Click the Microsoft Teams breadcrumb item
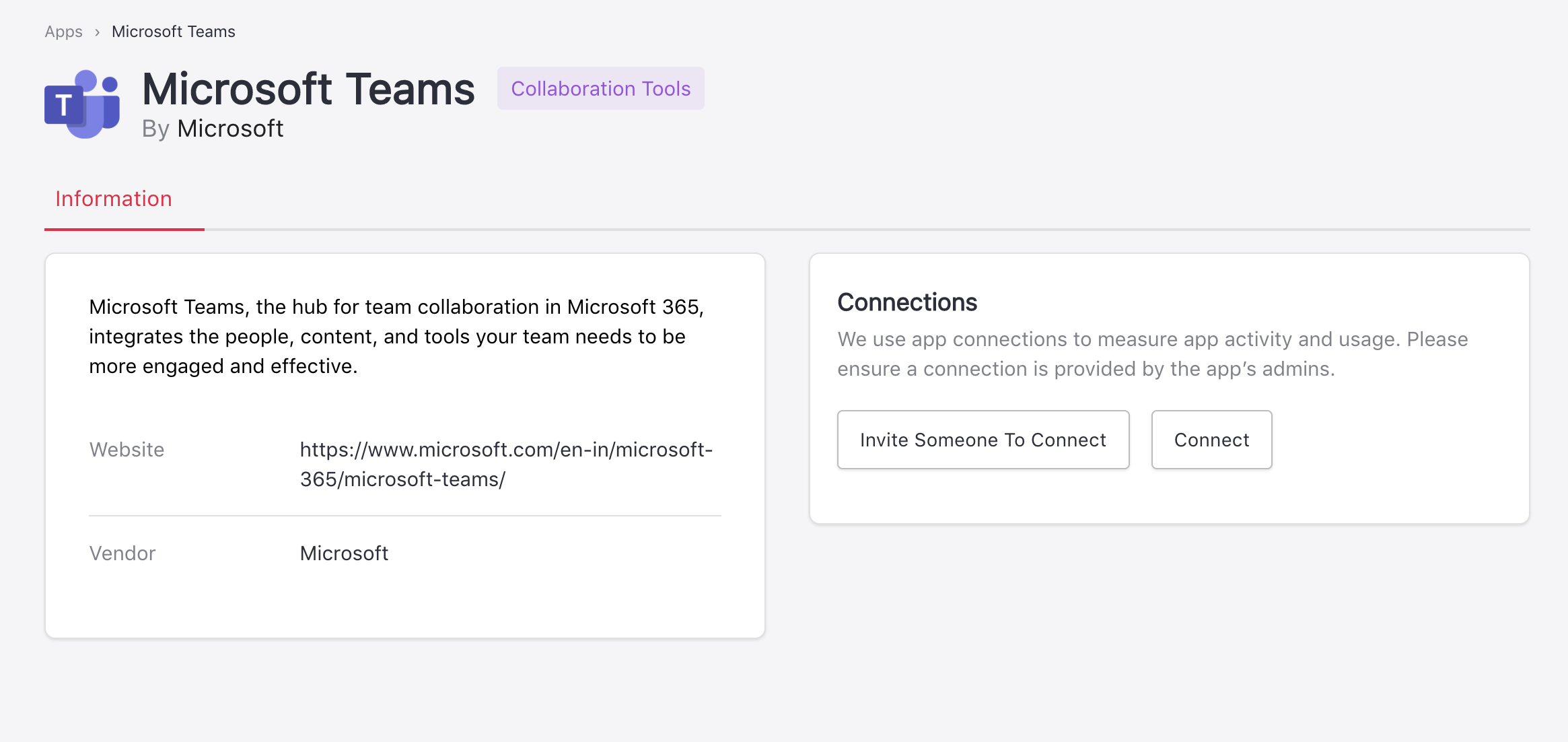This screenshot has height=742, width=1568. [173, 32]
